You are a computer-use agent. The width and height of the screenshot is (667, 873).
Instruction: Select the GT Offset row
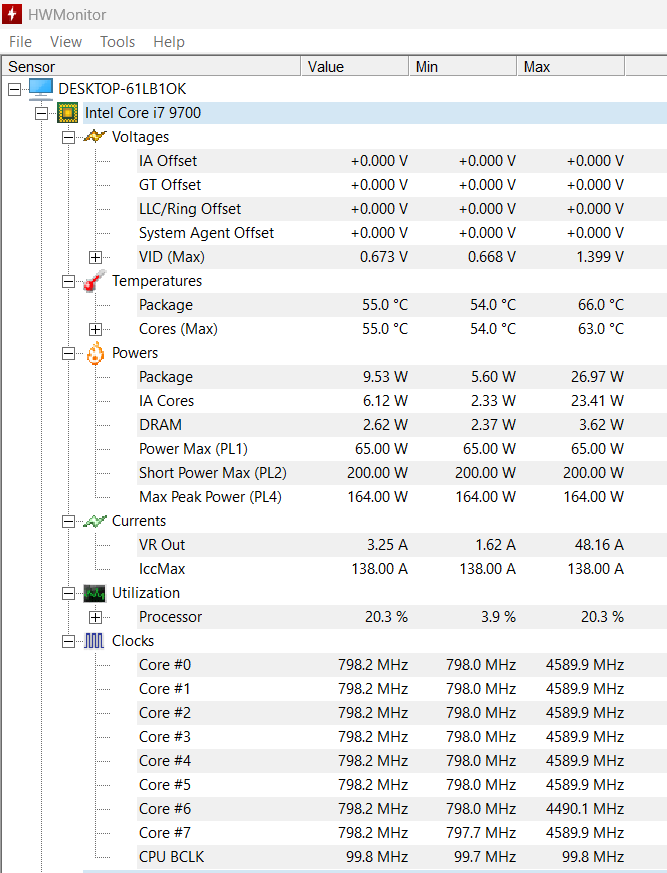(403, 185)
